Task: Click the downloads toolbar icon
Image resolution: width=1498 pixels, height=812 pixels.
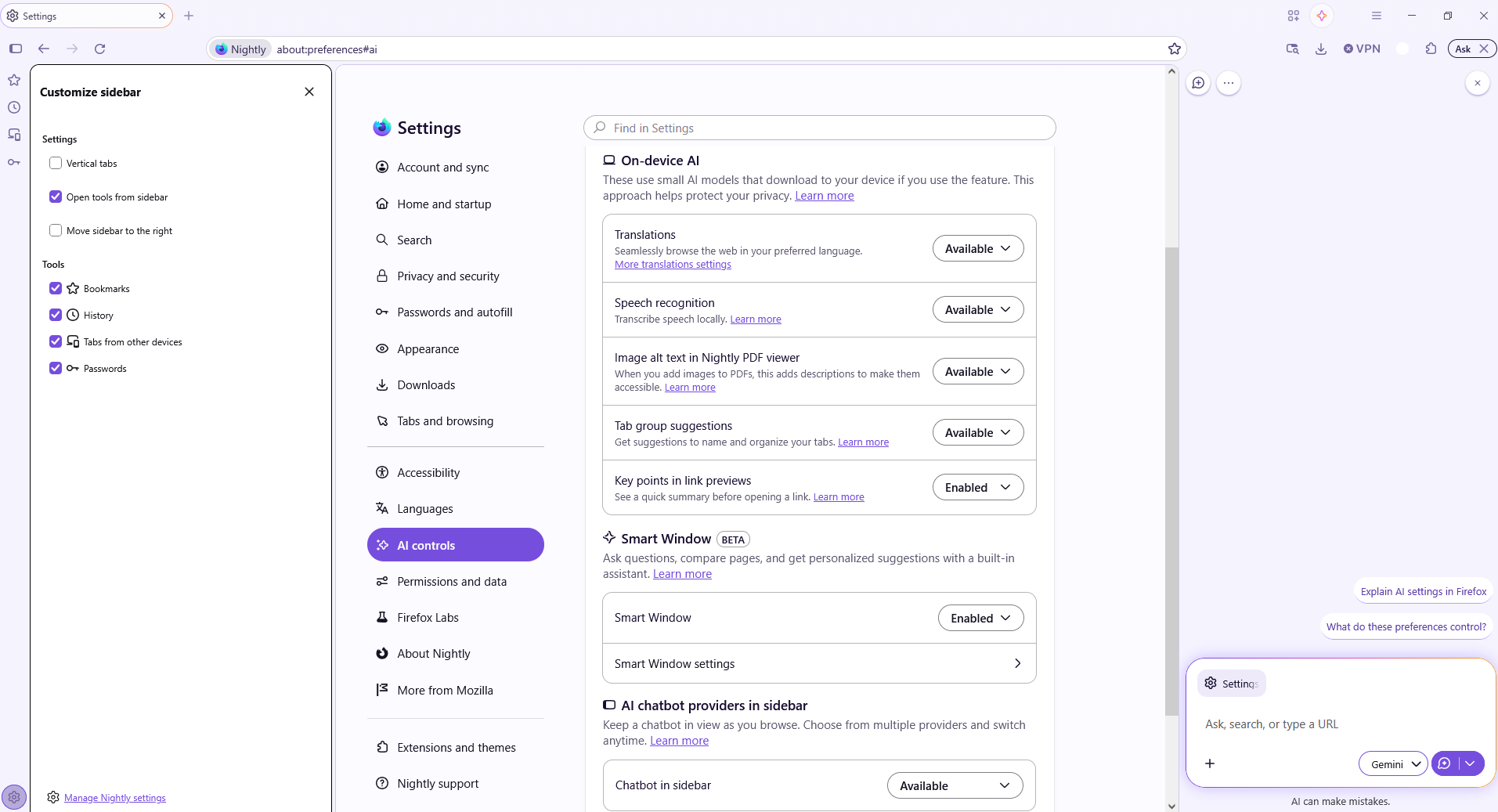Action: (1321, 49)
